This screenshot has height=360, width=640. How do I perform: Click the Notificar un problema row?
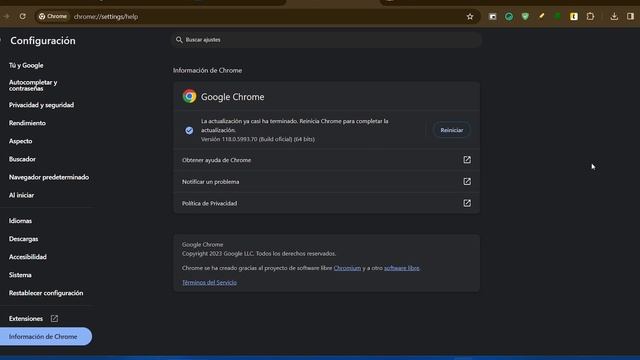point(327,182)
